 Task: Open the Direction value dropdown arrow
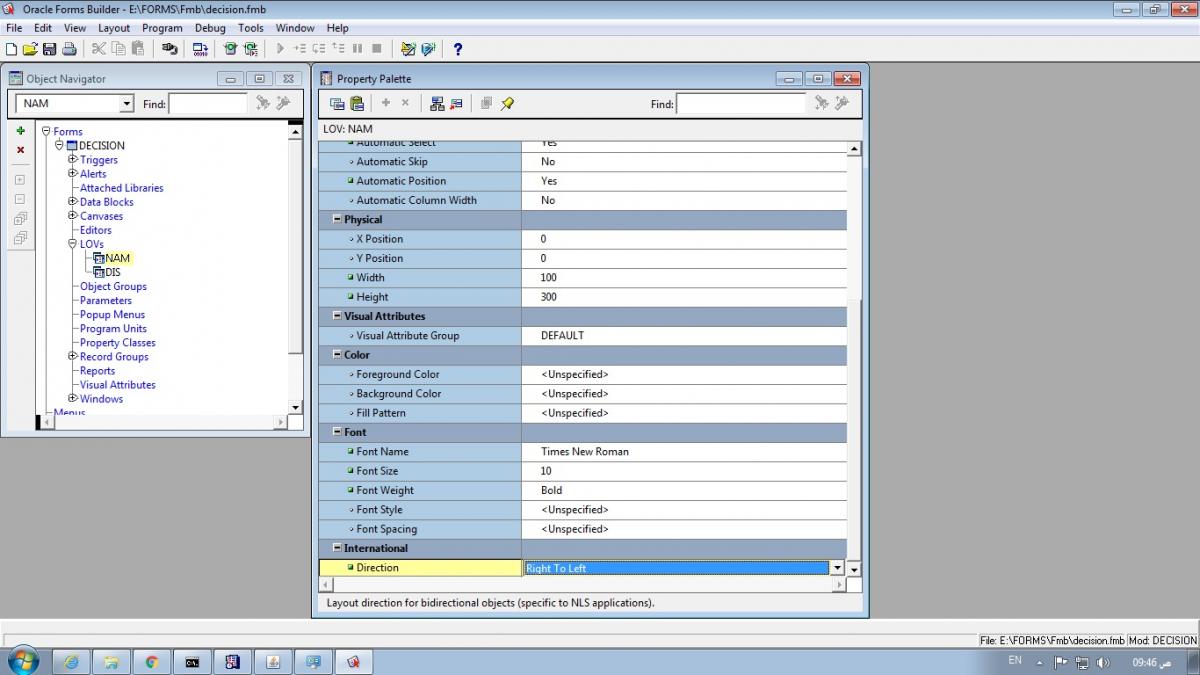tap(837, 568)
